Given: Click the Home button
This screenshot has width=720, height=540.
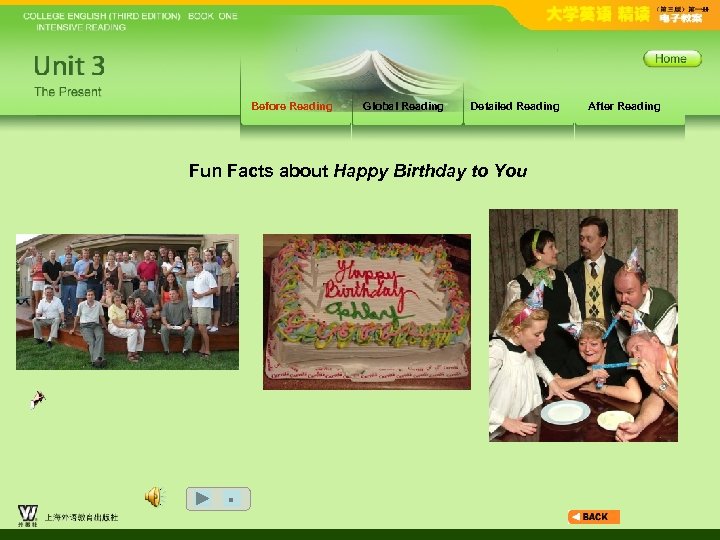Looking at the screenshot, I should [x=672, y=59].
